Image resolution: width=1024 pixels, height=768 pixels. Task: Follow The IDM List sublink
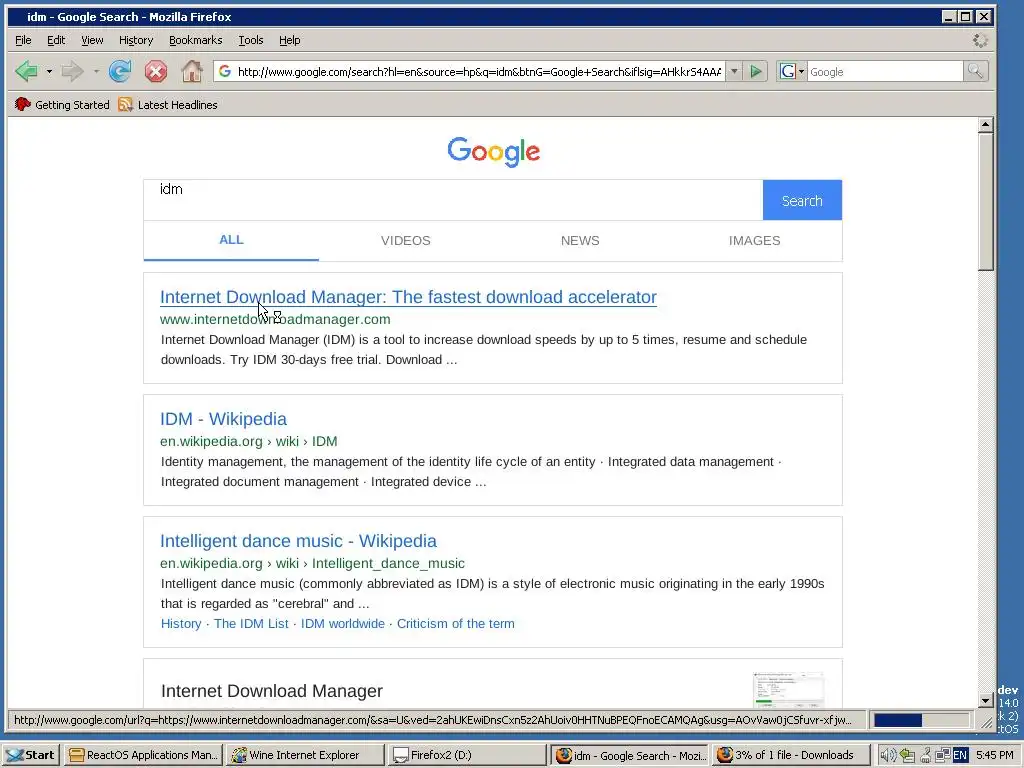251,624
